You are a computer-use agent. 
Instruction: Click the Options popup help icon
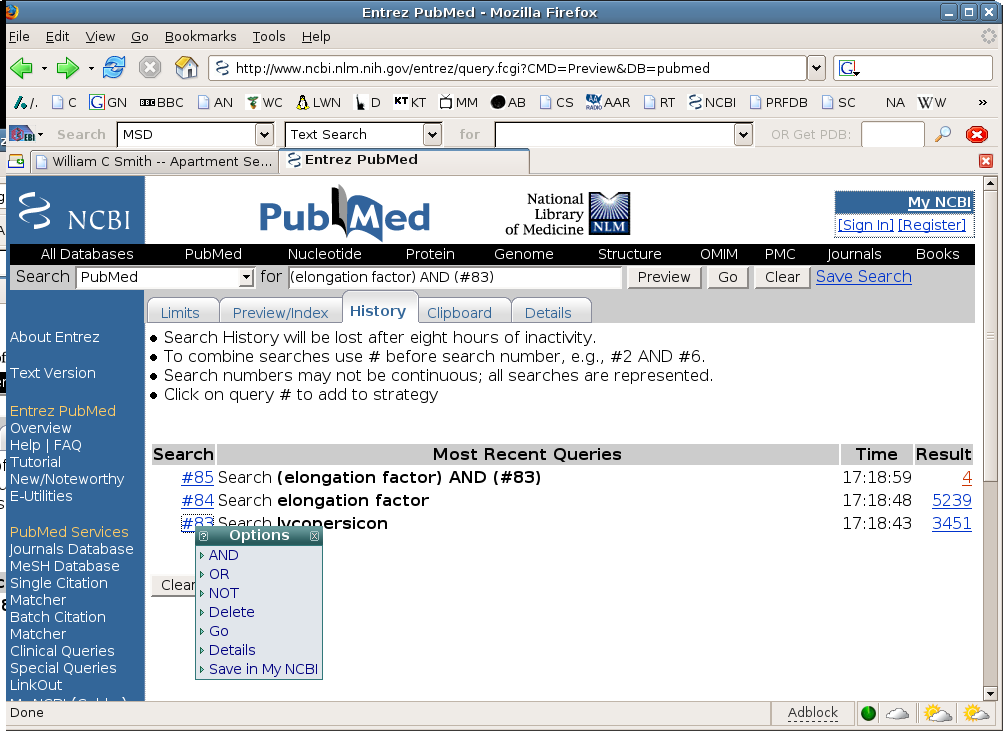[x=203, y=536]
